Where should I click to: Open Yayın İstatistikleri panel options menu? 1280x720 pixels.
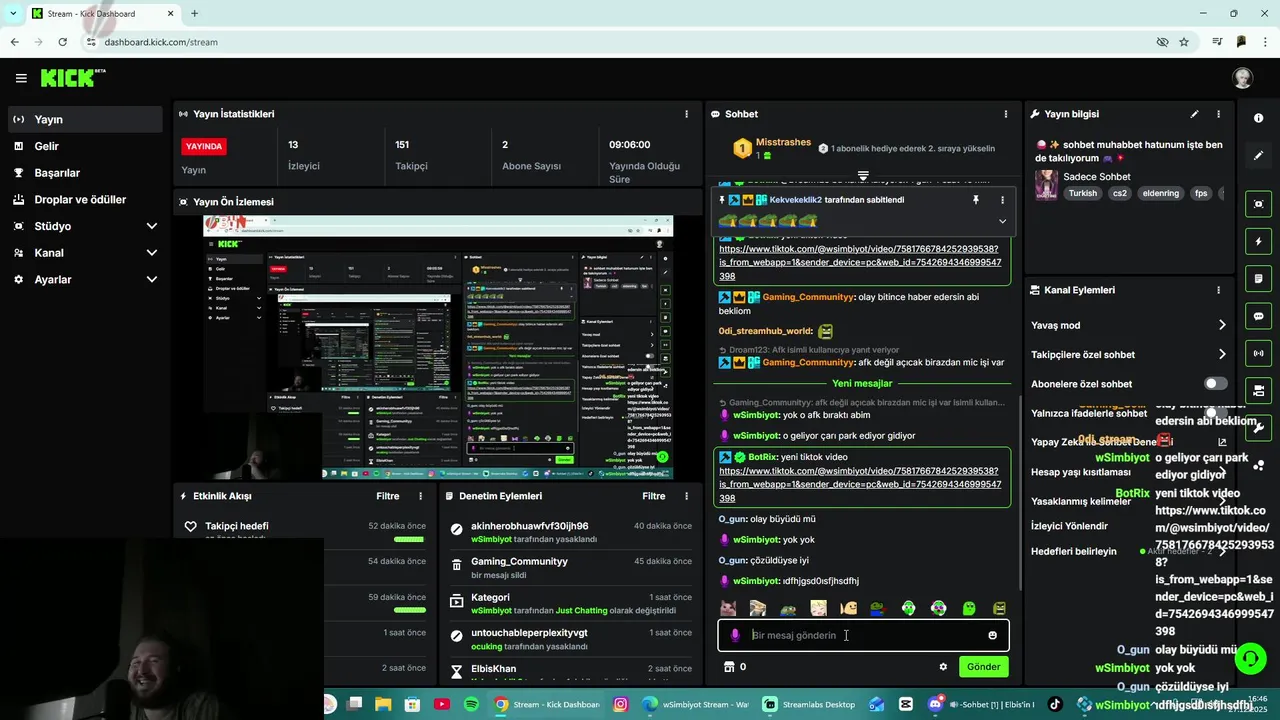686,114
